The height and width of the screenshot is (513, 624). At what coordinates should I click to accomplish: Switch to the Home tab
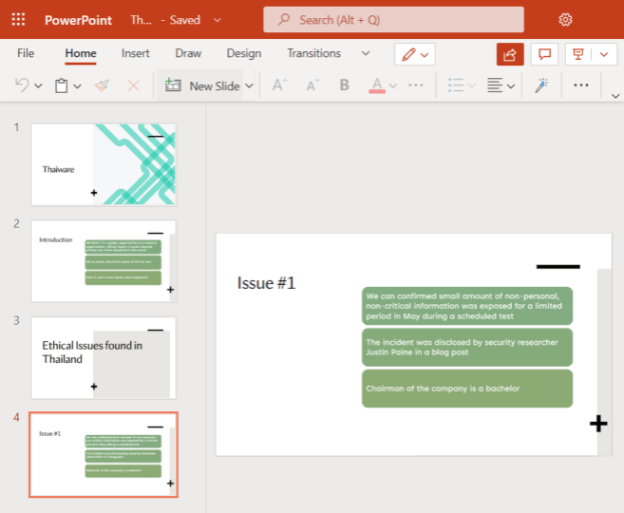[81, 53]
